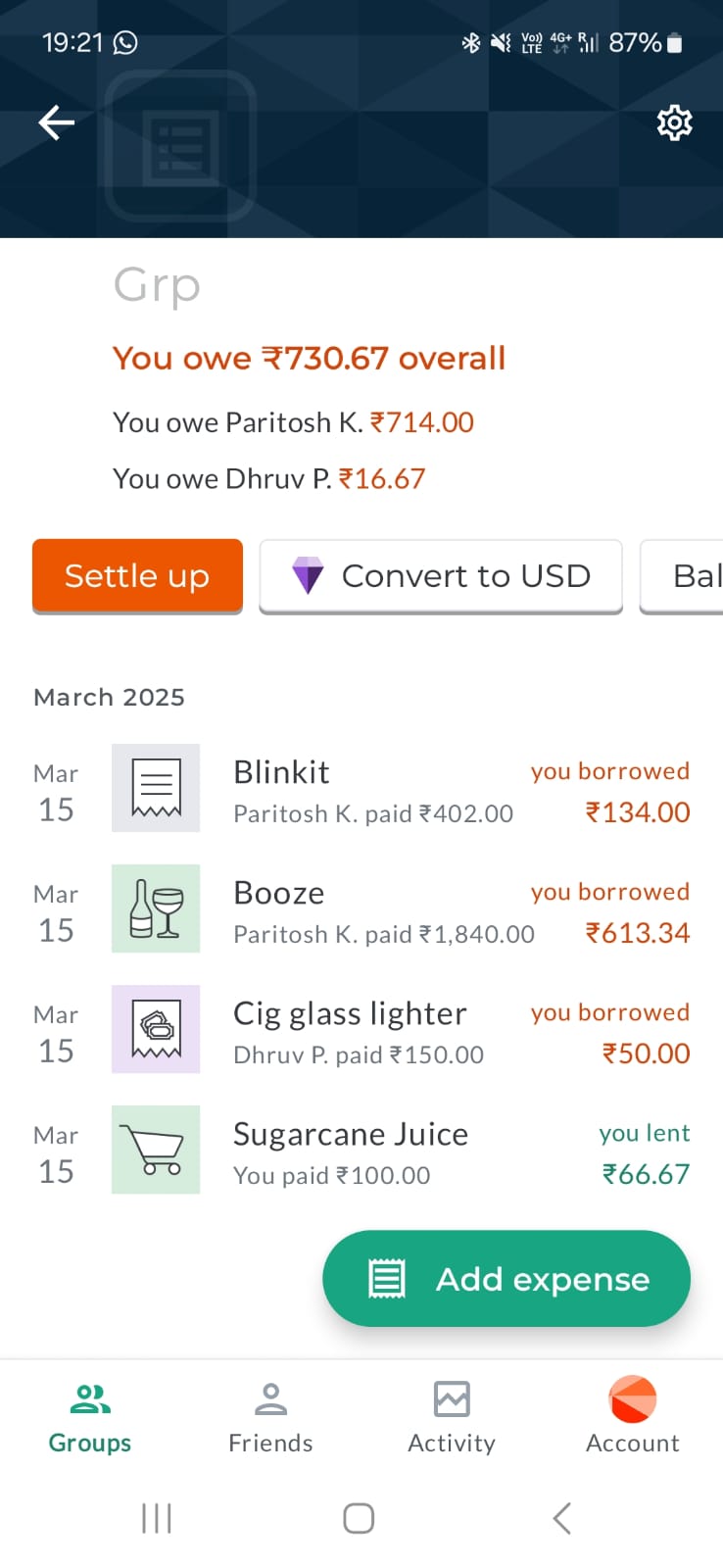Open the Sugarcane Juice expense title

click(351, 1134)
